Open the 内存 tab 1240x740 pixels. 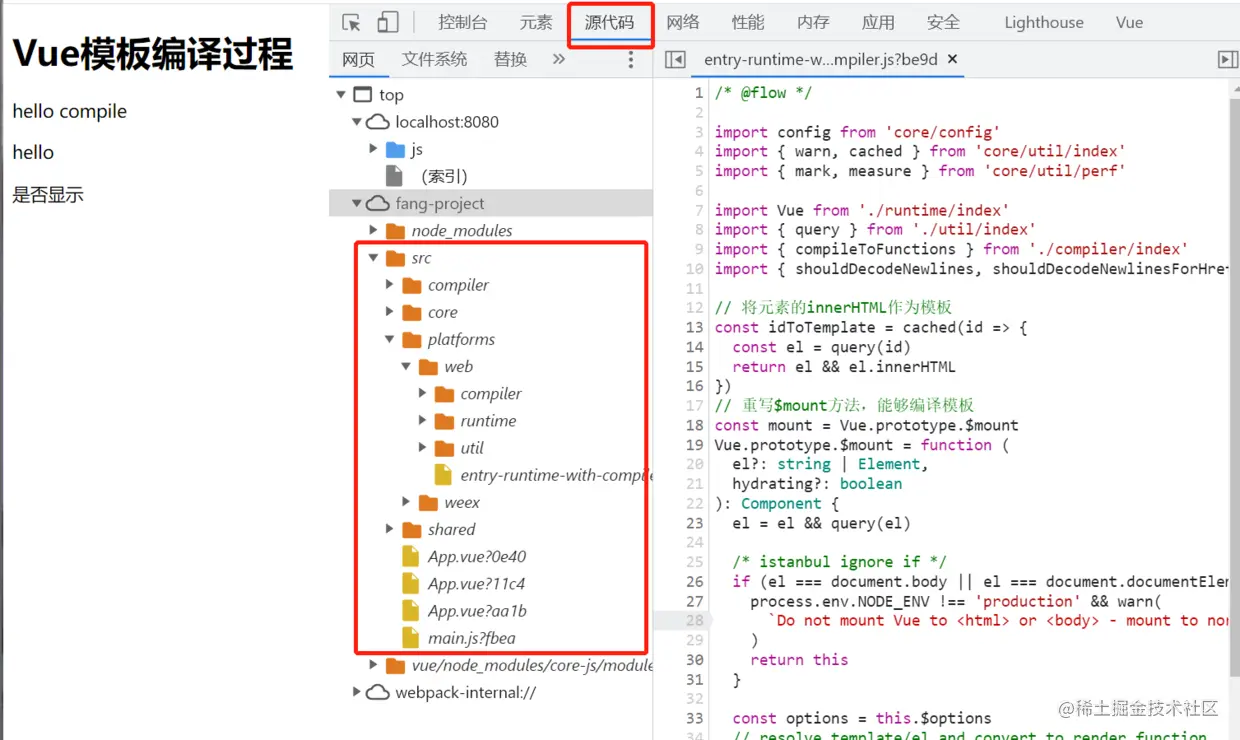[813, 22]
